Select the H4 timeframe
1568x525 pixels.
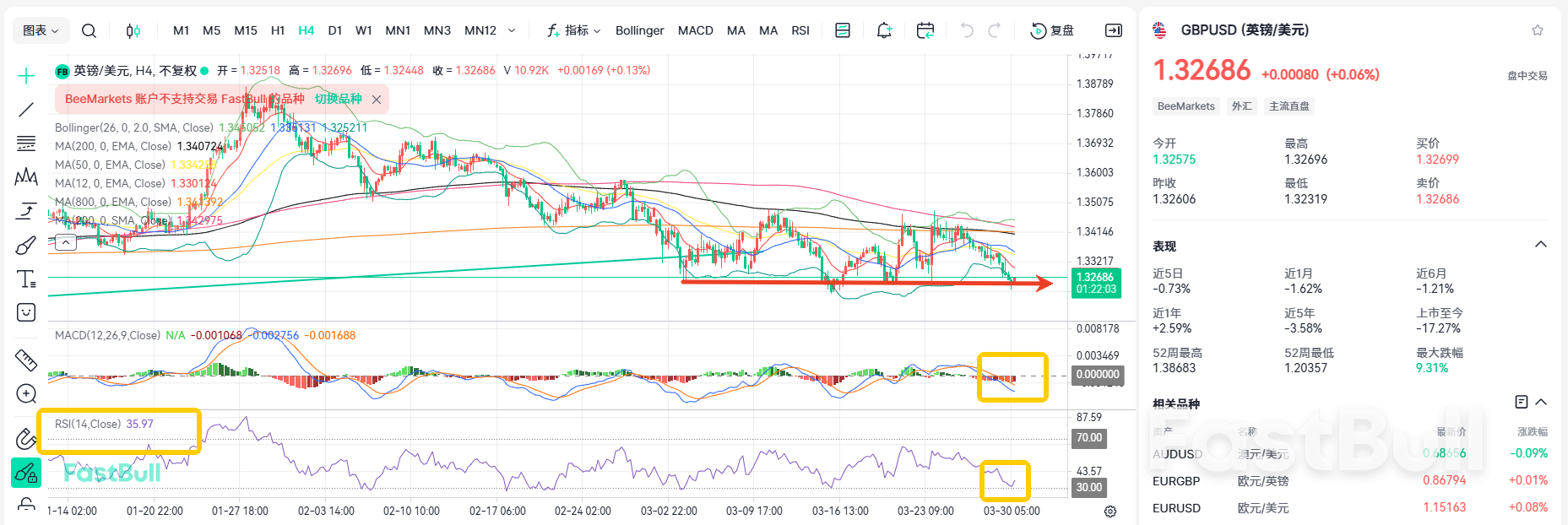pyautogui.click(x=306, y=30)
